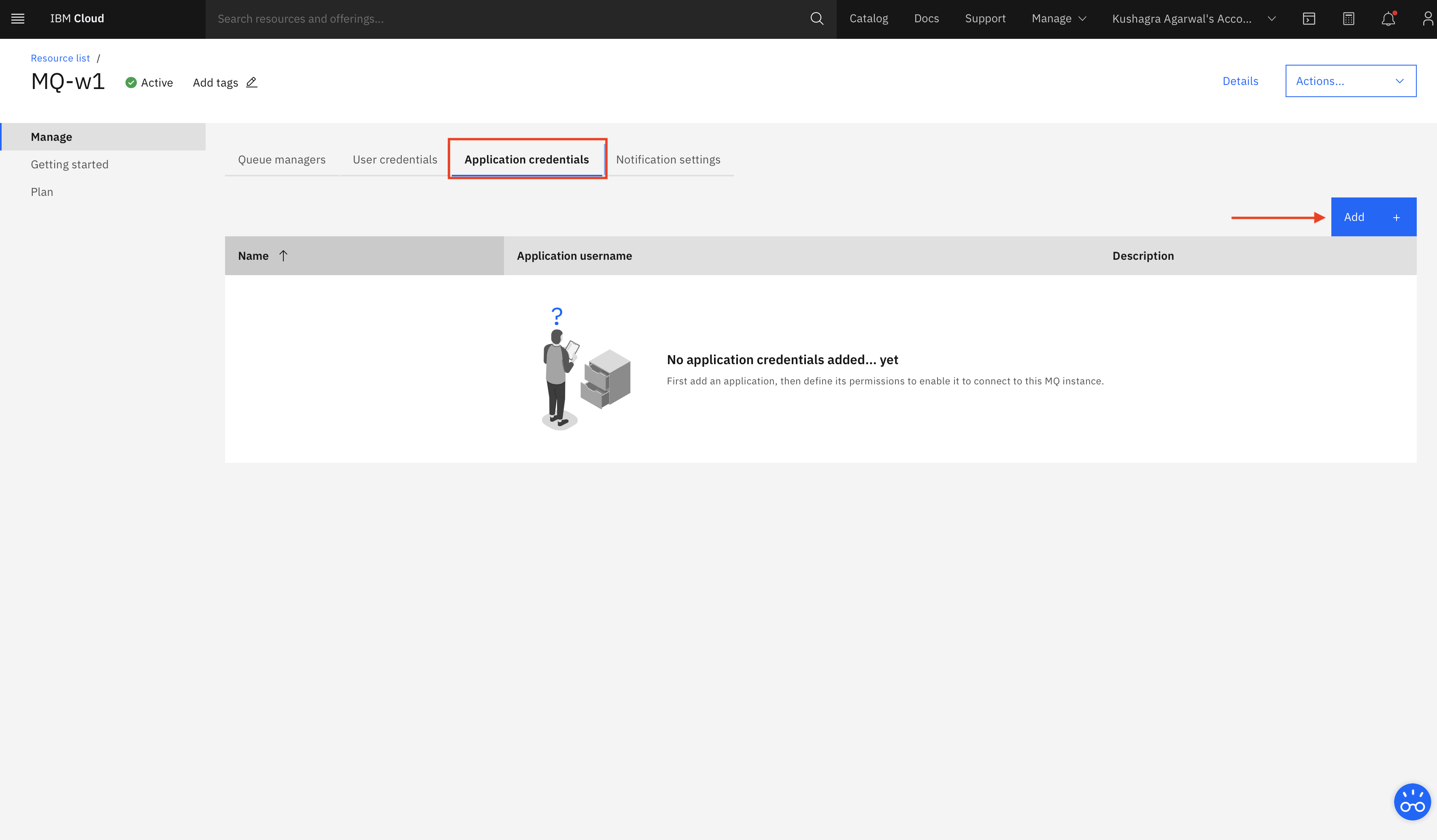Sort by Name column arrow
The height and width of the screenshot is (840, 1437).
tap(283, 256)
